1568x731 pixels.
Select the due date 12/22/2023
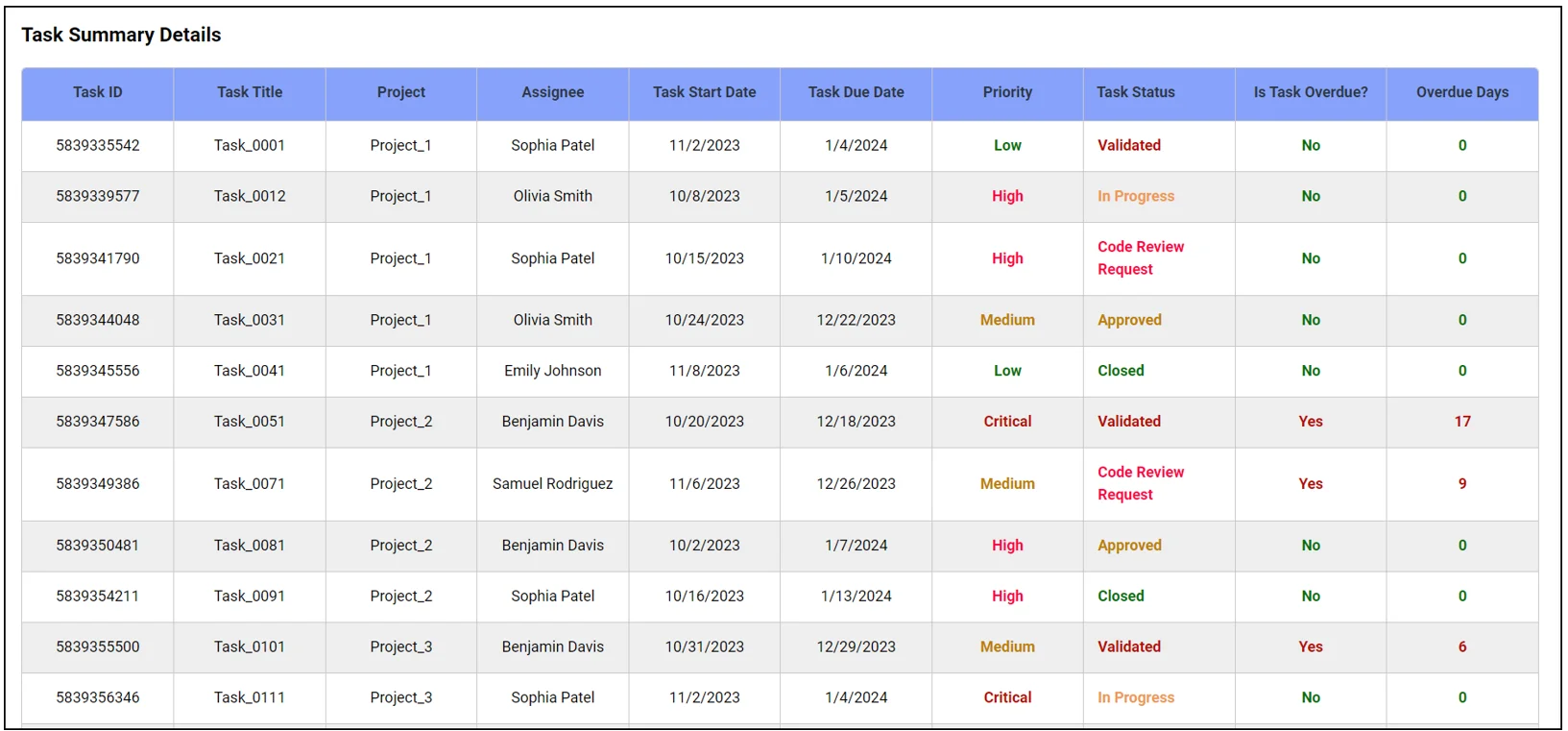click(856, 320)
